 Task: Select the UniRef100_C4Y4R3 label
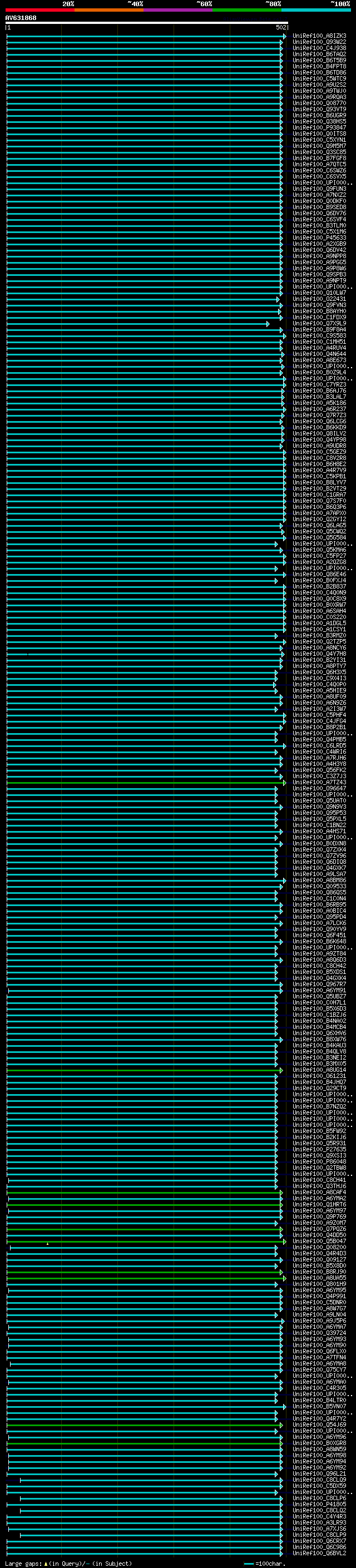(x=319, y=1517)
